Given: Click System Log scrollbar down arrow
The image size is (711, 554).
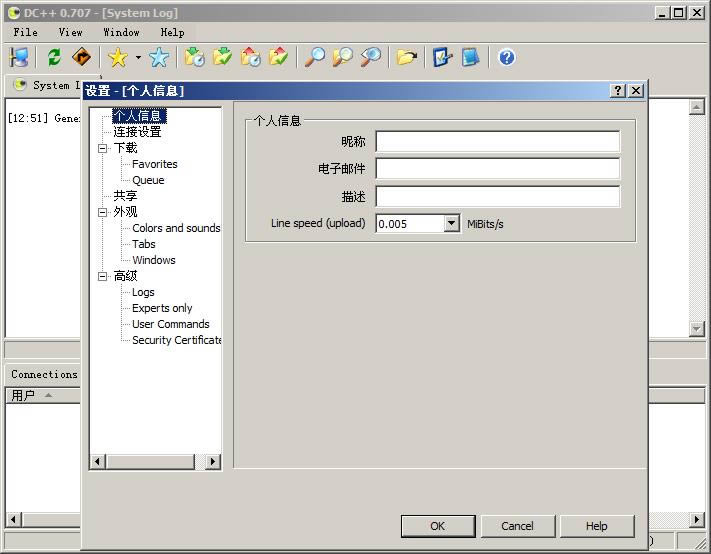Looking at the screenshot, I should click(696, 328).
